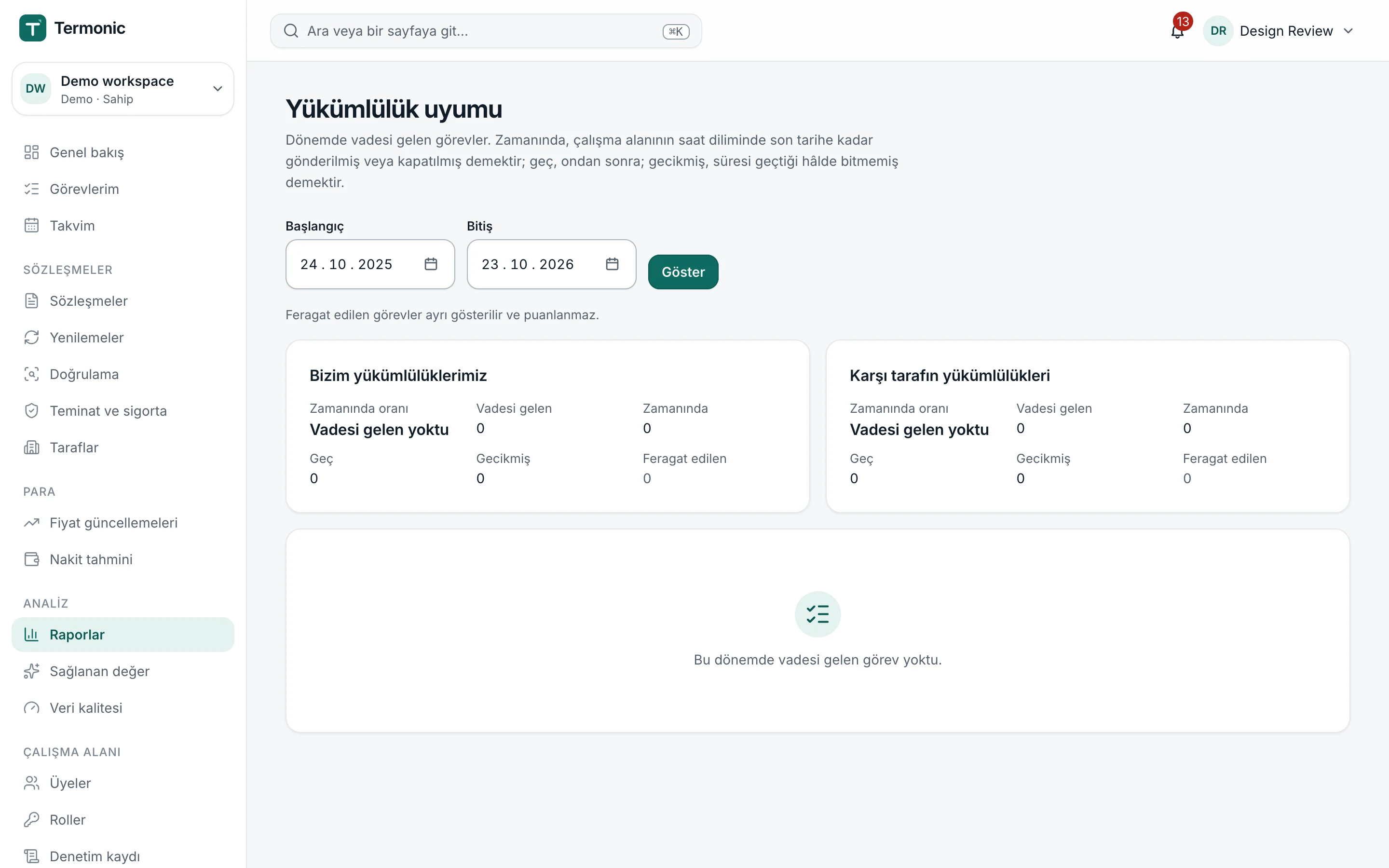Go to Üyeler page
This screenshot has width=1389, height=868.
pos(123,783)
